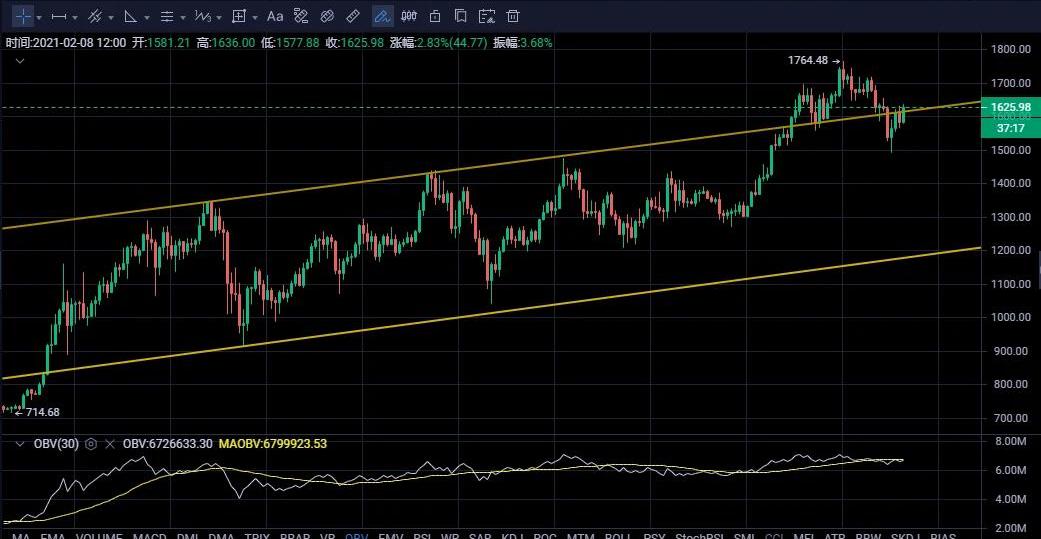Open the OBV indicator settings gear

91,444
